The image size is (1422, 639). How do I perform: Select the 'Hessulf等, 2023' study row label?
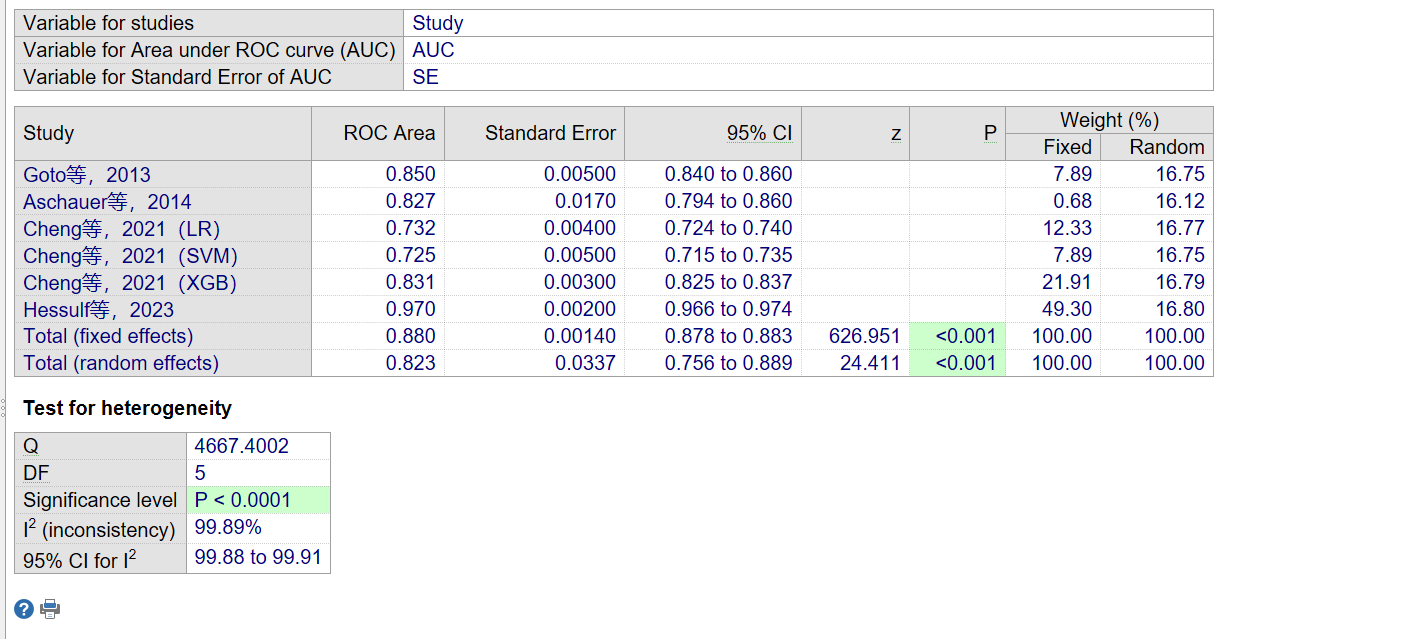click(x=98, y=310)
